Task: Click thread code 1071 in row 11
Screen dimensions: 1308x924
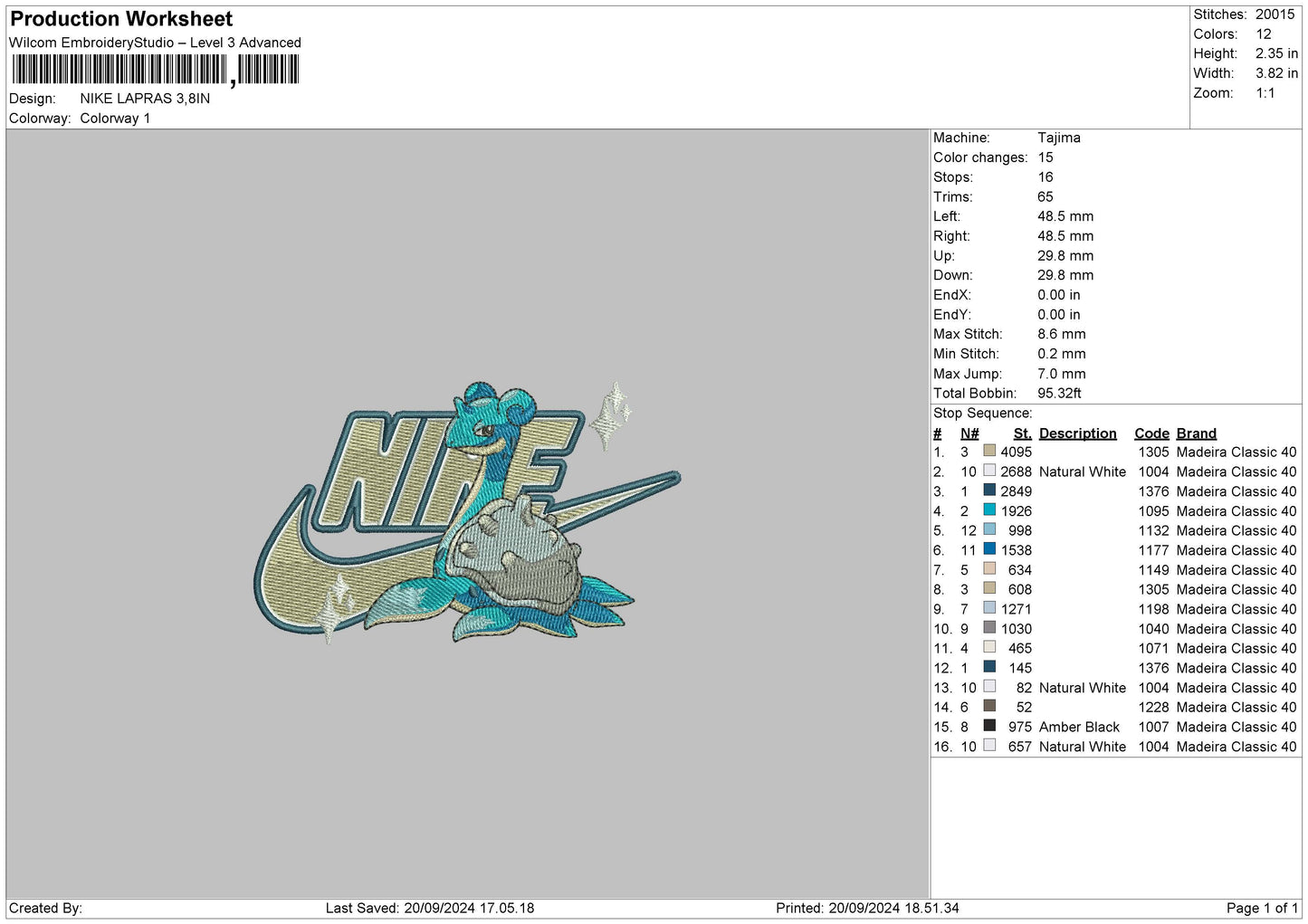Action: pos(1154,648)
